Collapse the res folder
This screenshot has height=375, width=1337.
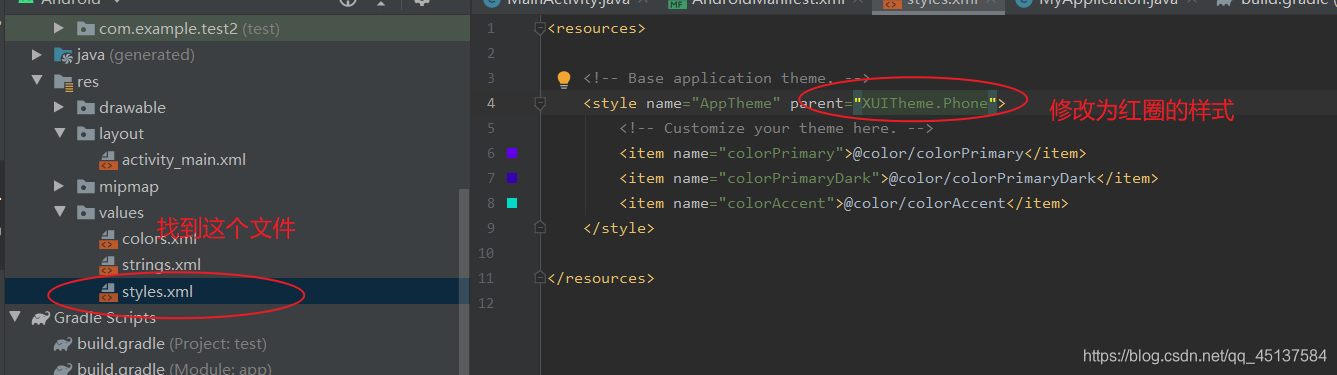pos(37,81)
